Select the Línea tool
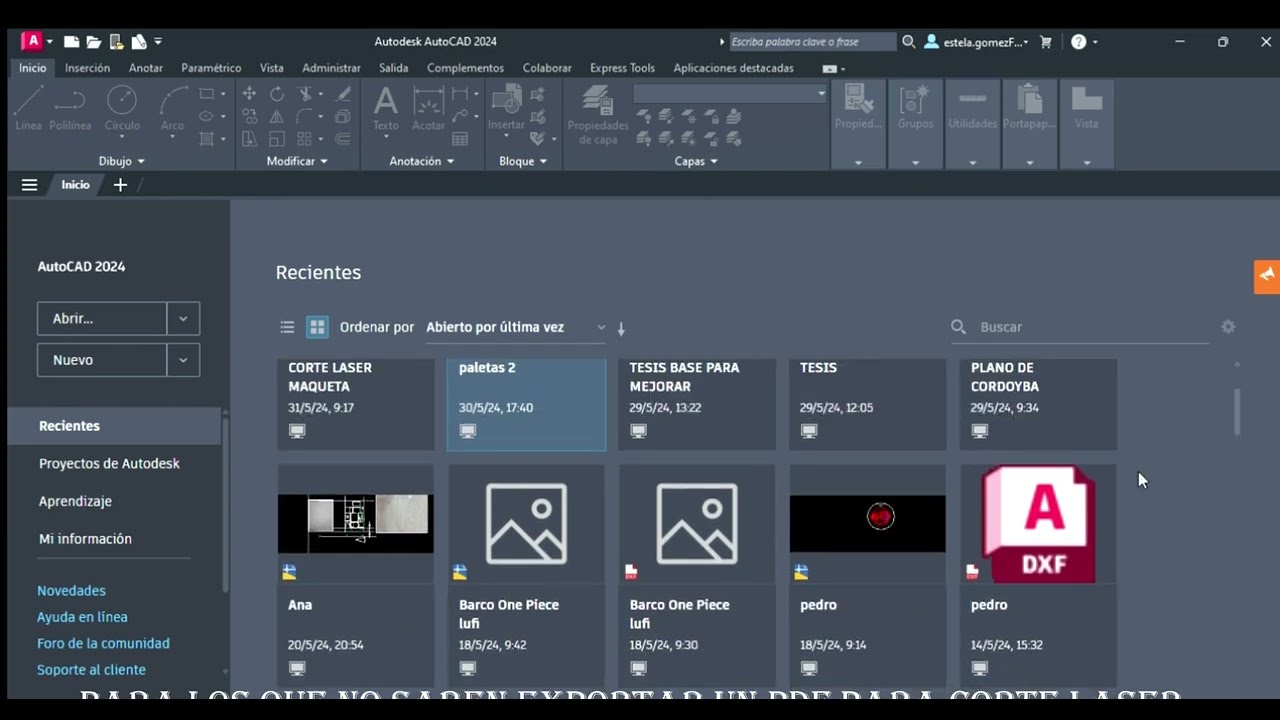The height and width of the screenshot is (720, 1280). [x=28, y=109]
